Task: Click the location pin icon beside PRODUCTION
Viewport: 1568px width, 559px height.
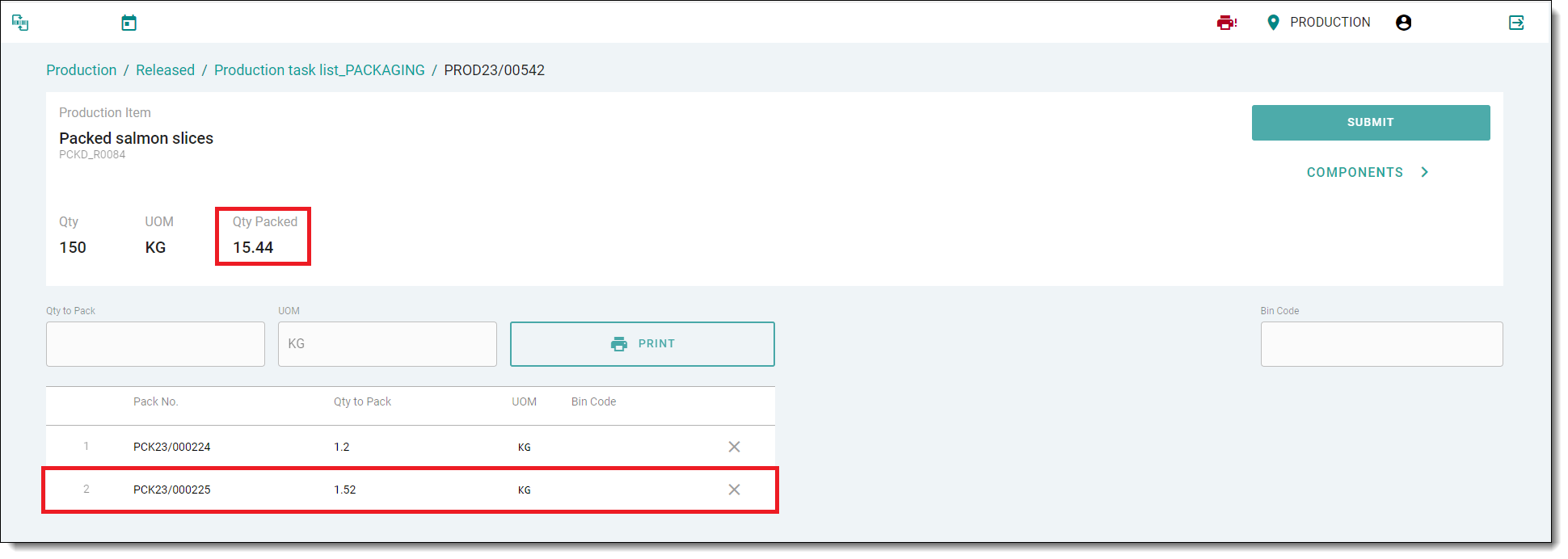Action: coord(1273,23)
